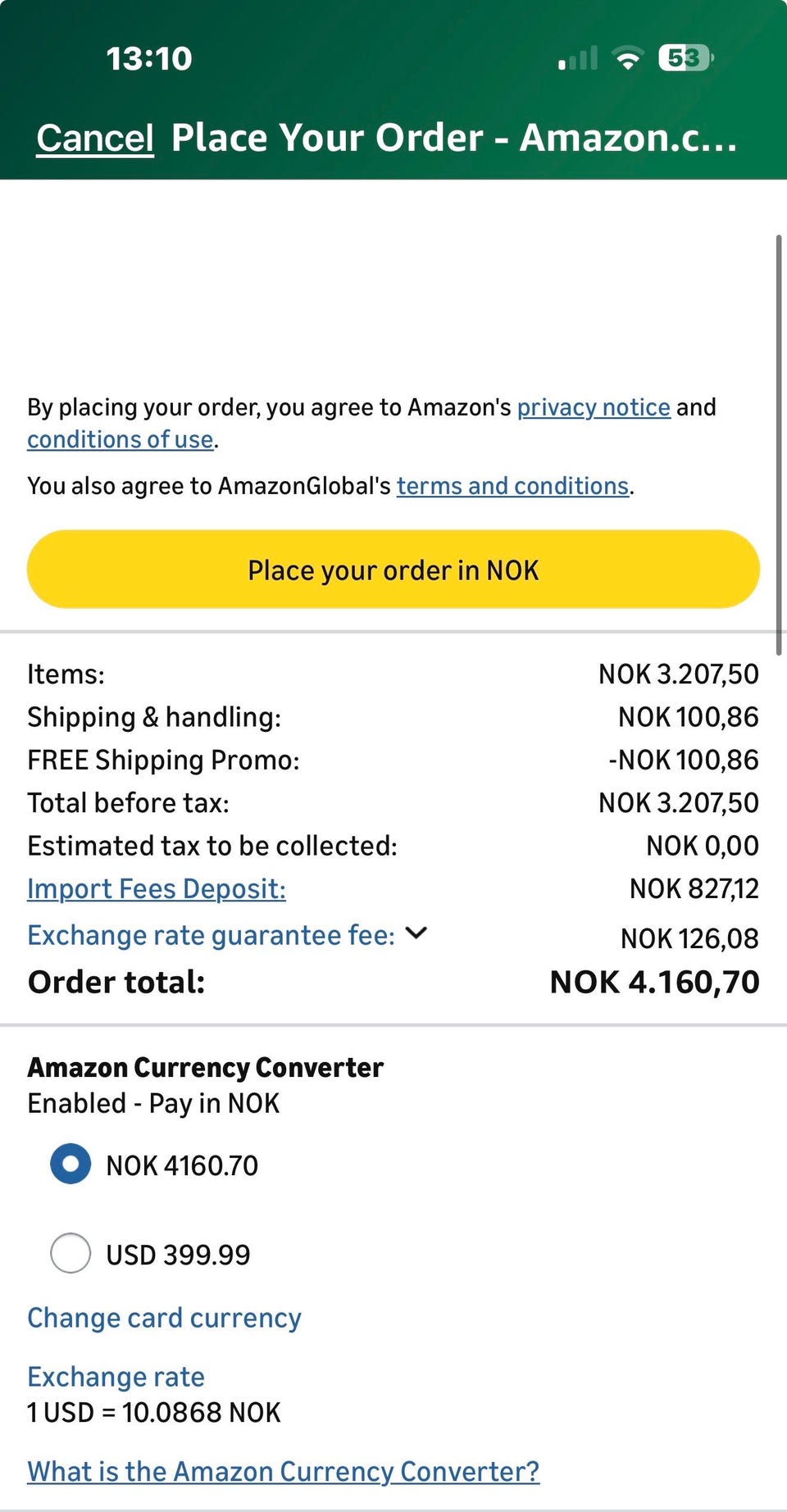
Task: Tap the Place Your Order page title
Action: click(453, 138)
